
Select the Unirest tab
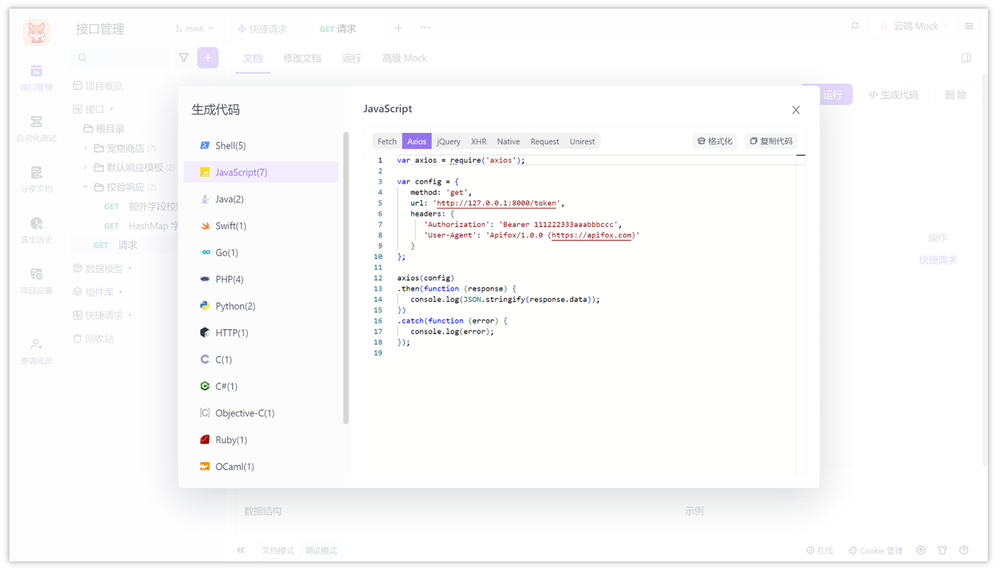[x=582, y=142]
